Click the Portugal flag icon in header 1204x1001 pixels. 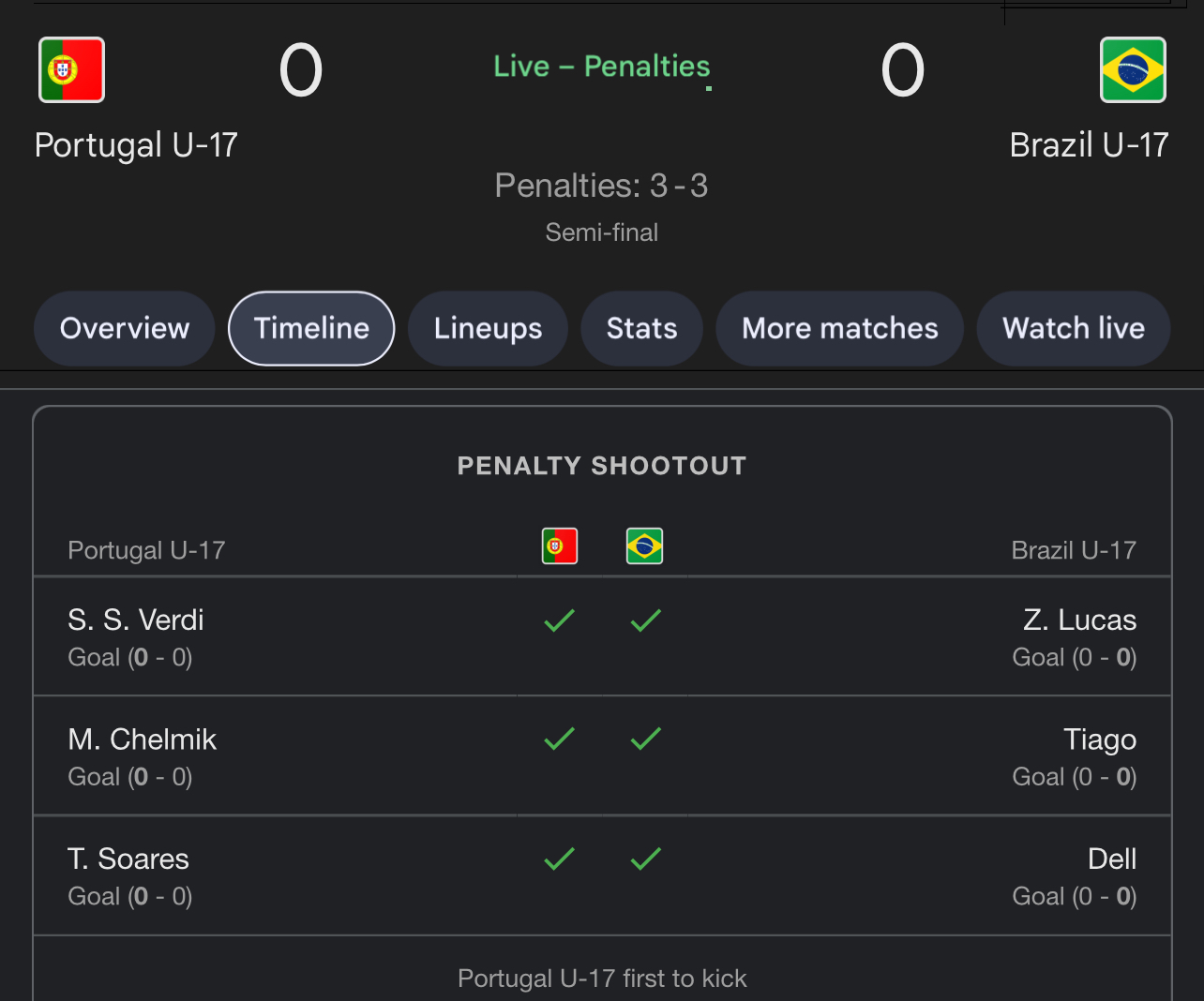(x=71, y=69)
